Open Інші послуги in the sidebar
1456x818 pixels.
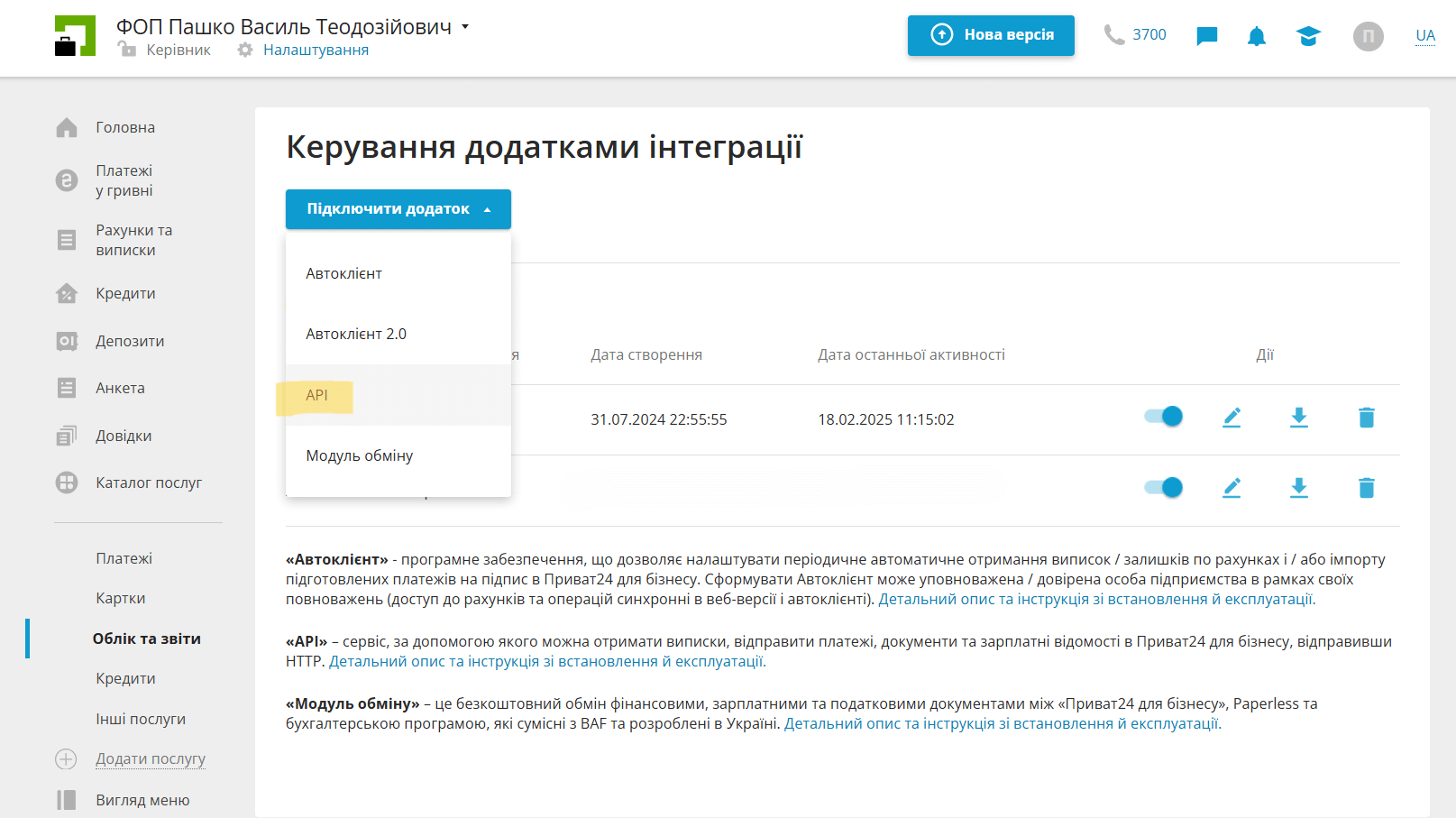[x=141, y=719]
